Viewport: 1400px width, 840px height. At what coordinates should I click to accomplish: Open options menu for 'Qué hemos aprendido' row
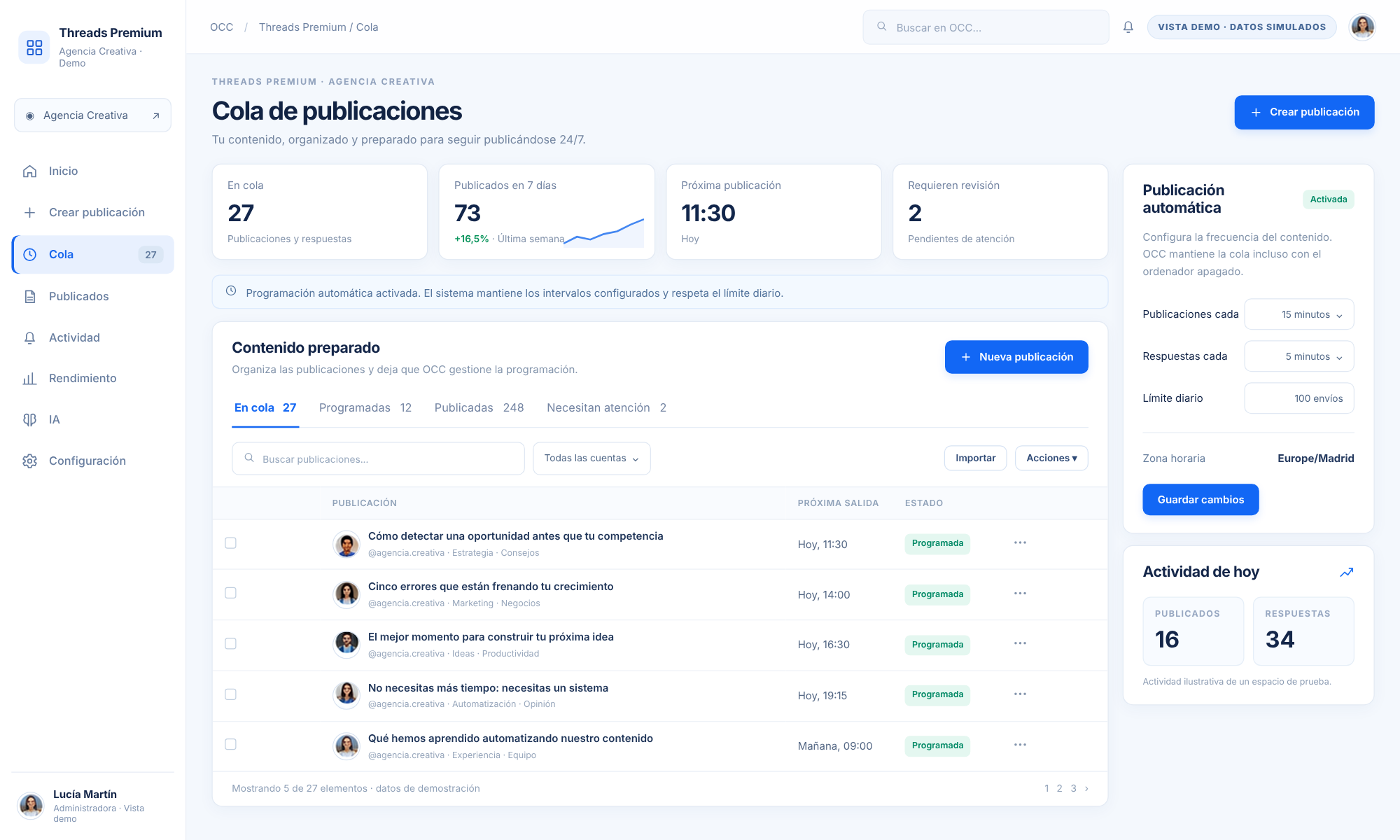(1020, 745)
